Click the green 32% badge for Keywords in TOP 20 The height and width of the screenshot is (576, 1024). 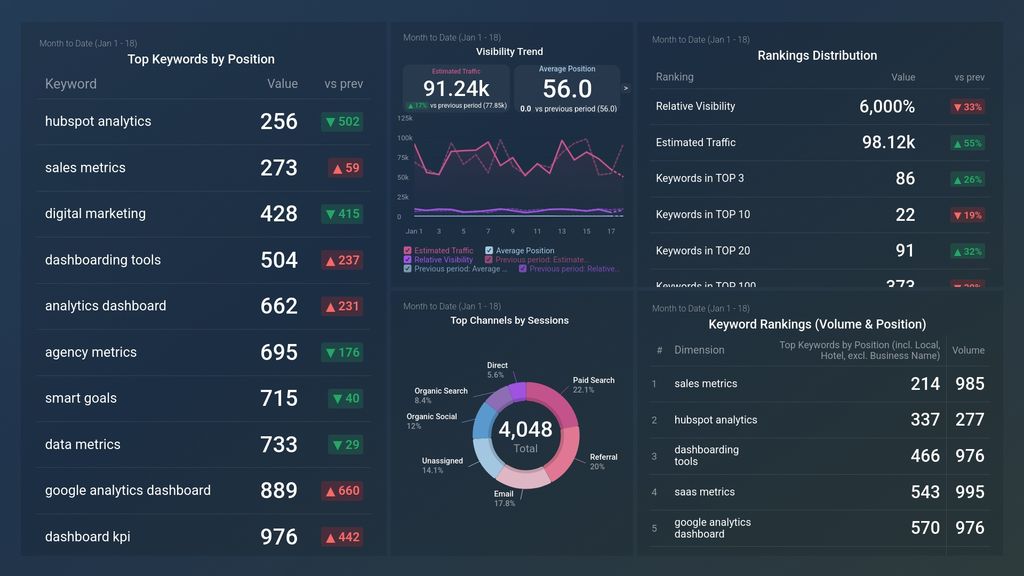pos(968,251)
